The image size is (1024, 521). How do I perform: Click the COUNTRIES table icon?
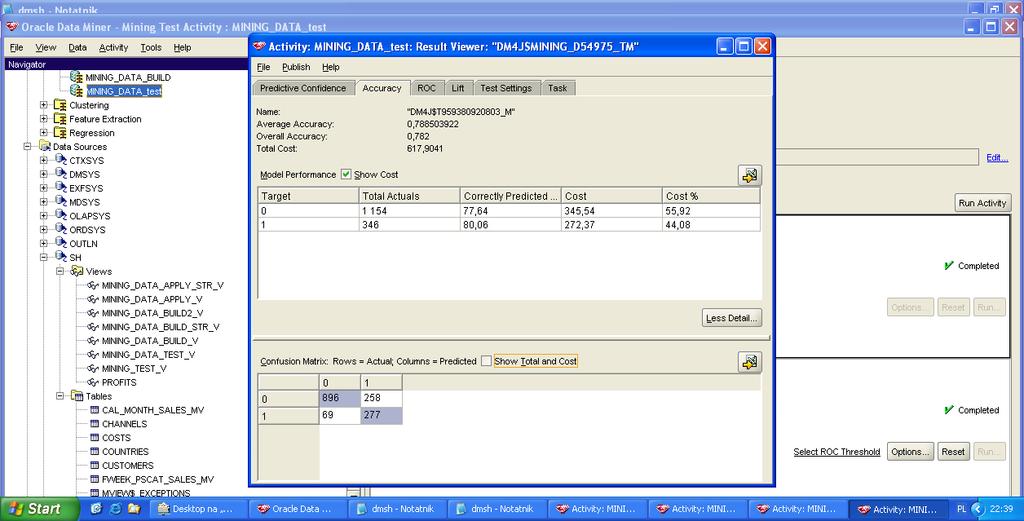click(95, 451)
